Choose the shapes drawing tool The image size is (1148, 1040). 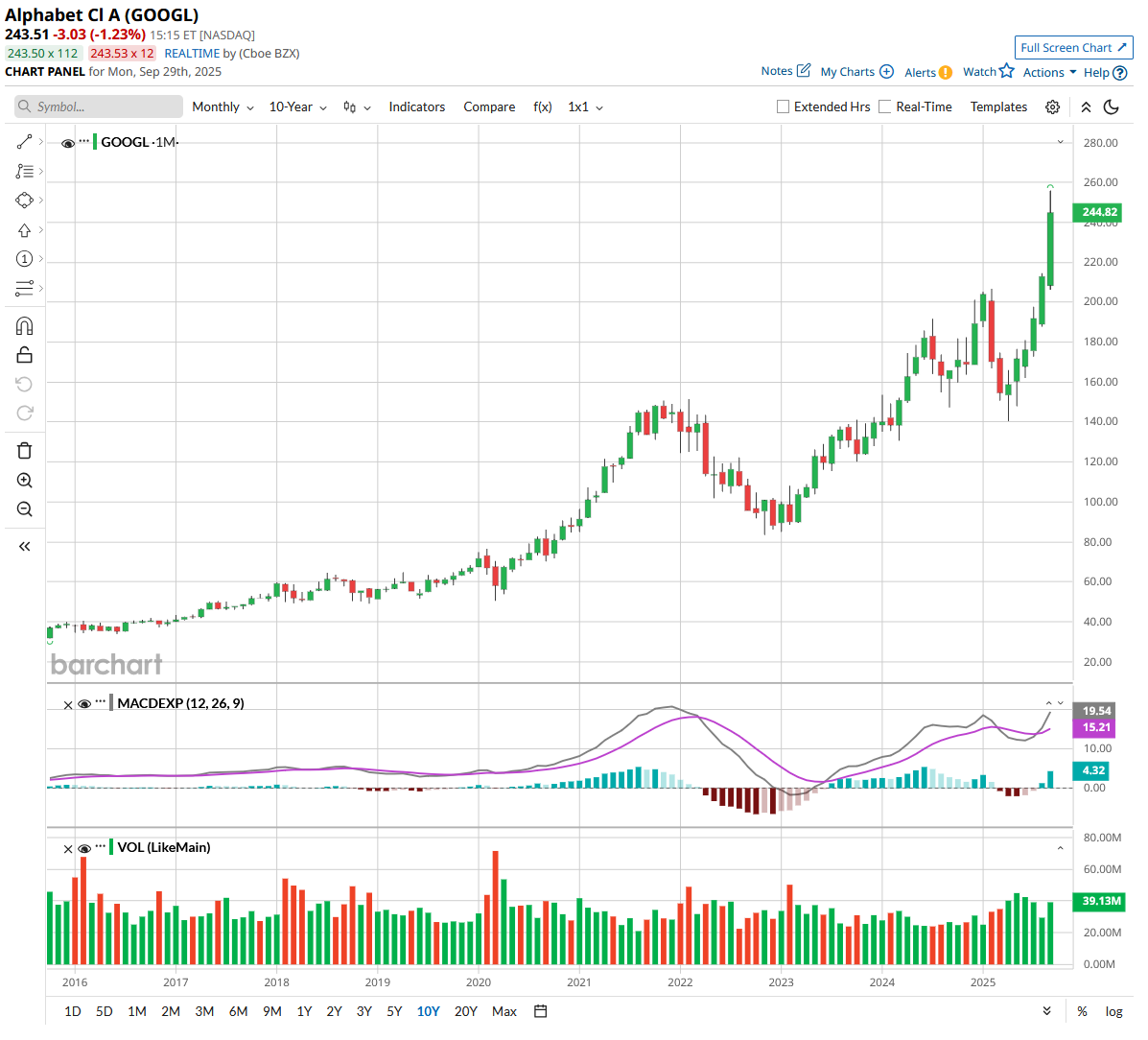click(24, 200)
